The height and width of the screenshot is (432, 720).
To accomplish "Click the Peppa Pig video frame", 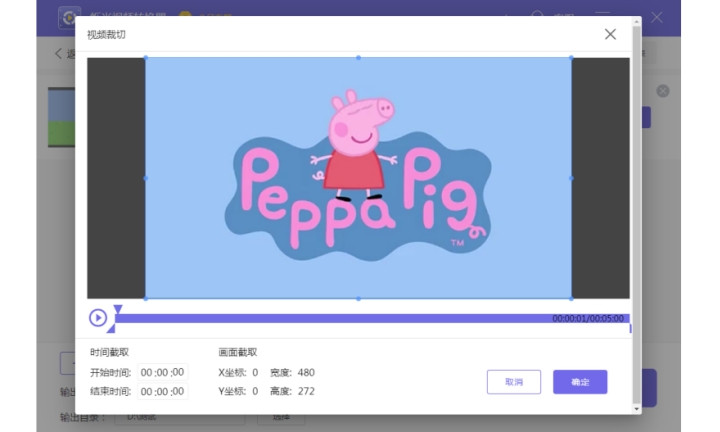I will click(x=358, y=178).
